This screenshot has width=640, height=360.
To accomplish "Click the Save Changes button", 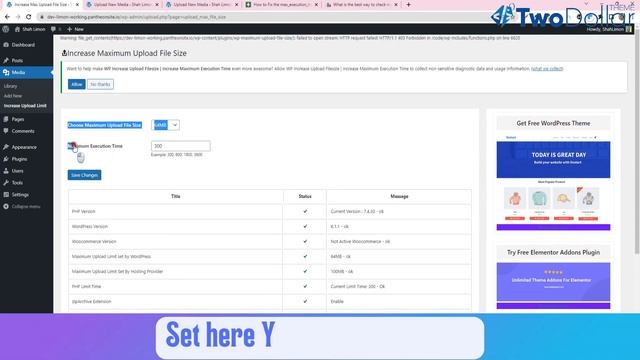I will [84, 175].
